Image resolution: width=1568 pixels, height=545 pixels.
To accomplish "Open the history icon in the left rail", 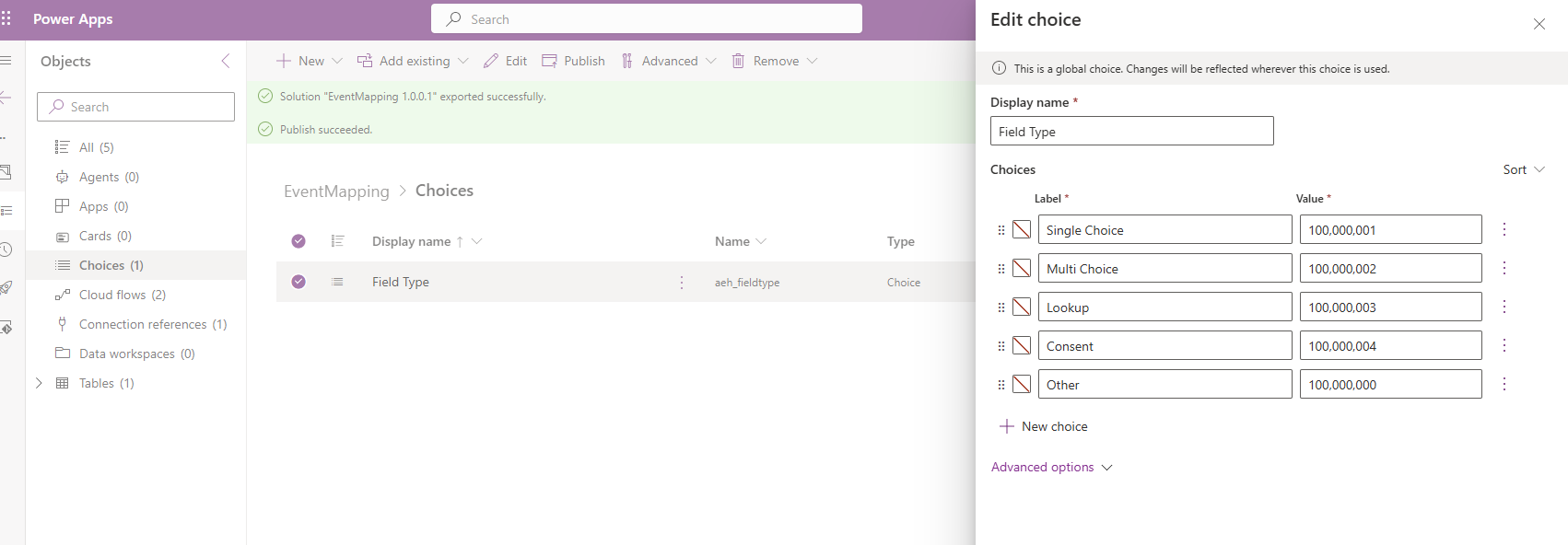I will (6, 249).
